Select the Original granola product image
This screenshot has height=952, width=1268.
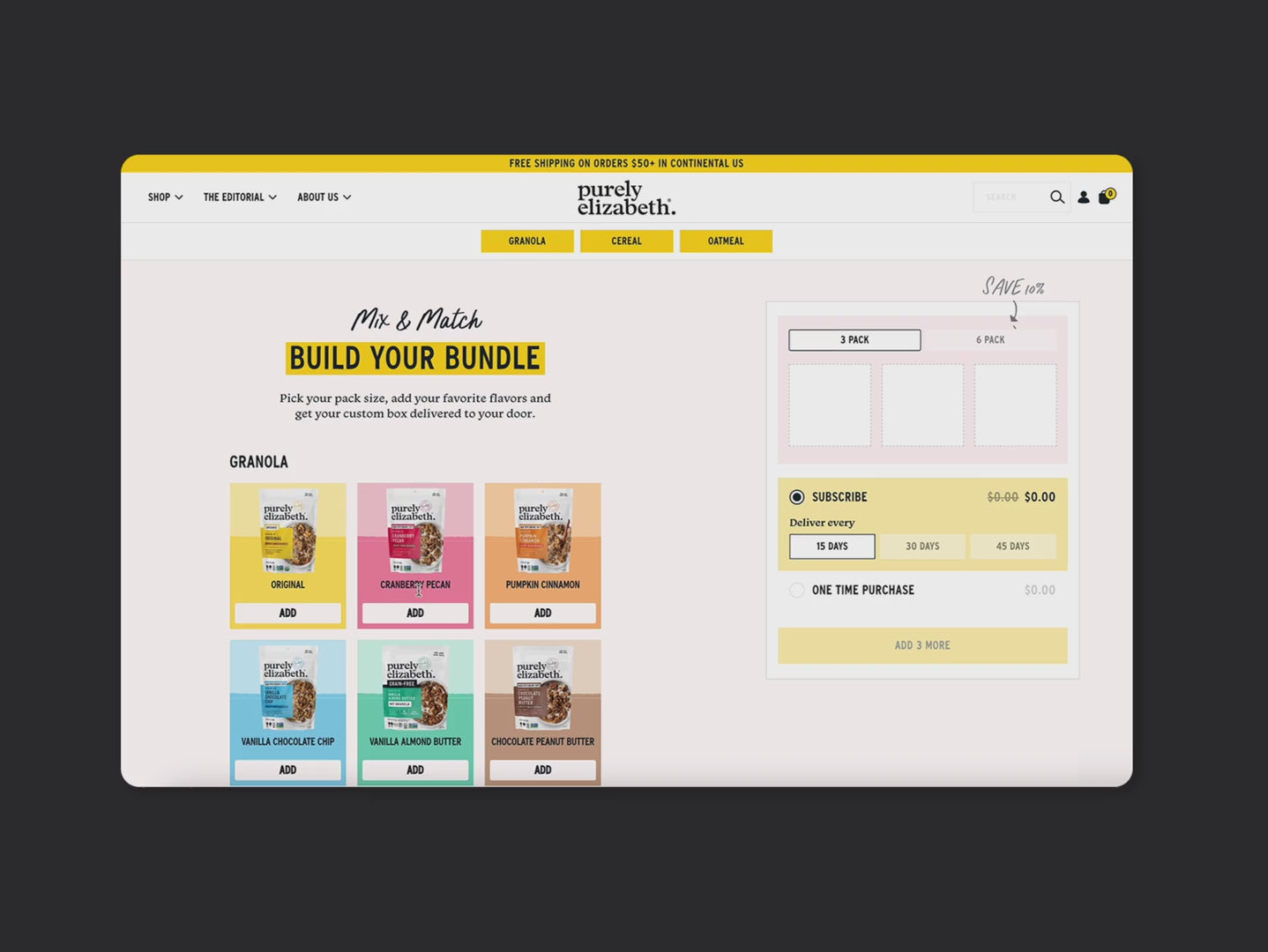point(287,531)
